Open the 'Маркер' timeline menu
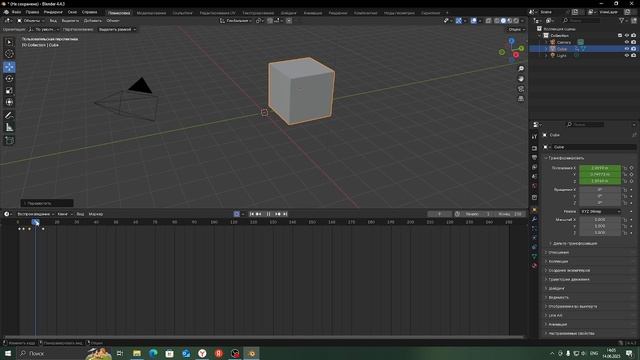The height and width of the screenshot is (360, 640). click(x=96, y=214)
